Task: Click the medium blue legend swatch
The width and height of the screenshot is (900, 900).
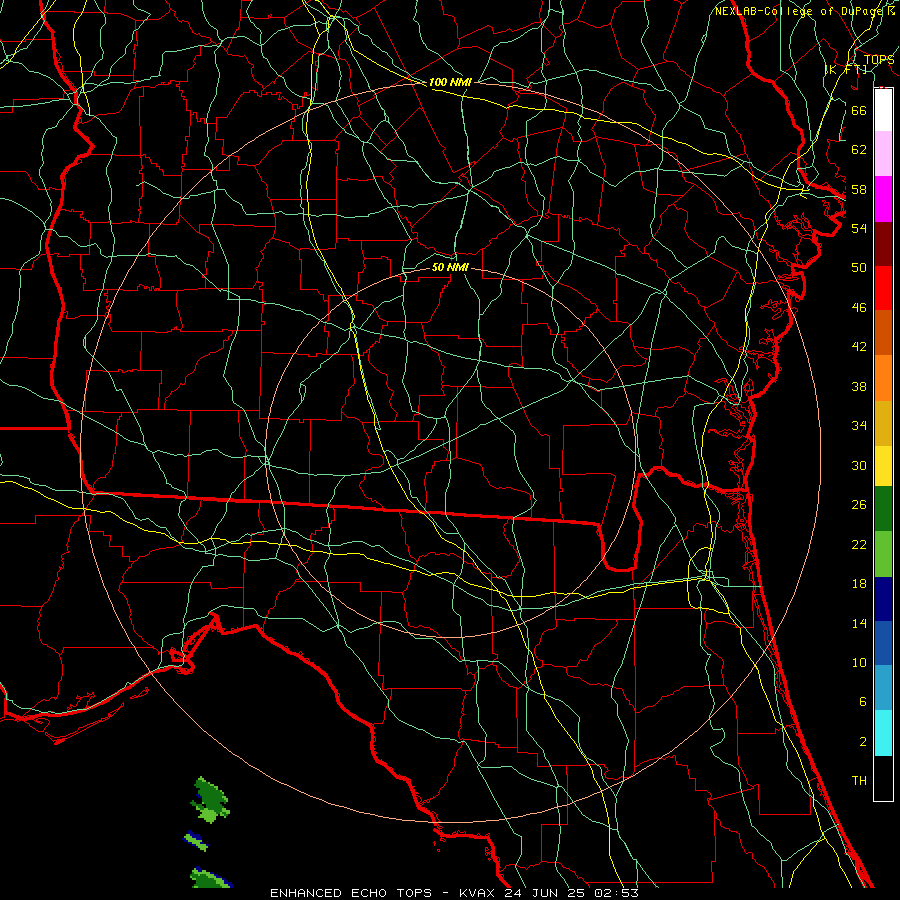Action: pyautogui.click(x=883, y=643)
